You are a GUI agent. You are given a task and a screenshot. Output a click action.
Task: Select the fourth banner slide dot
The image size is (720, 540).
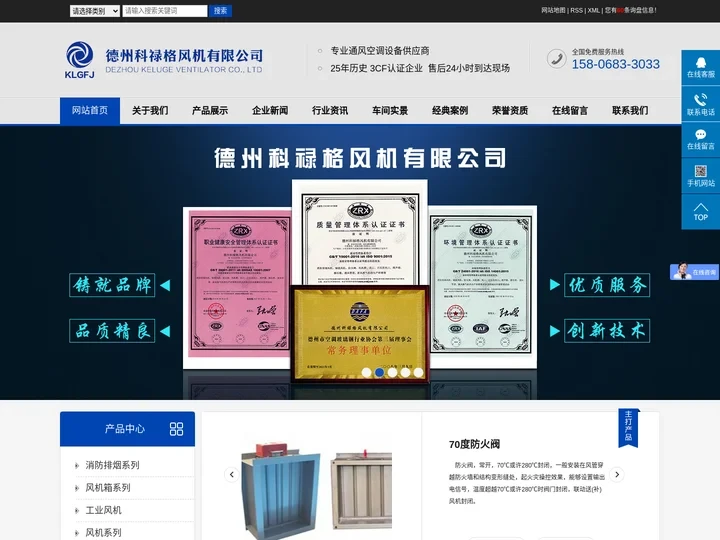click(x=405, y=372)
